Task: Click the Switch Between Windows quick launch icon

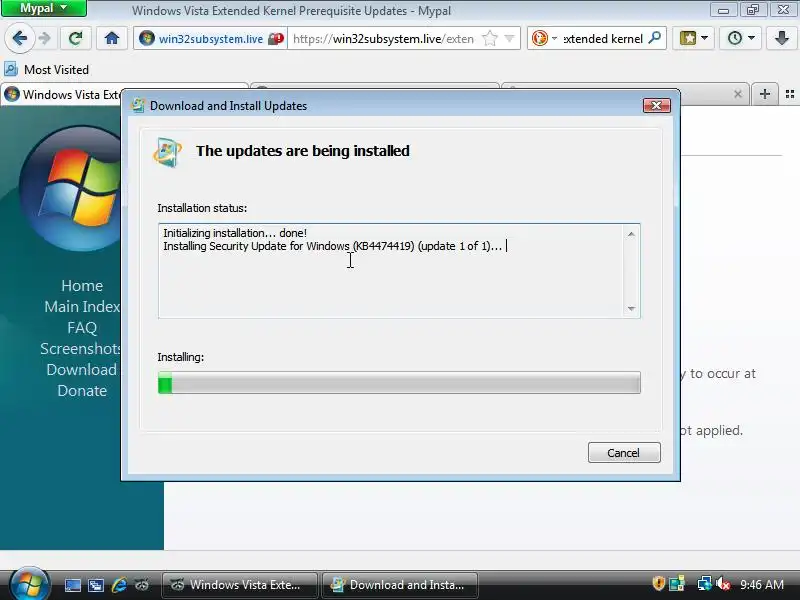Action: 95,585
